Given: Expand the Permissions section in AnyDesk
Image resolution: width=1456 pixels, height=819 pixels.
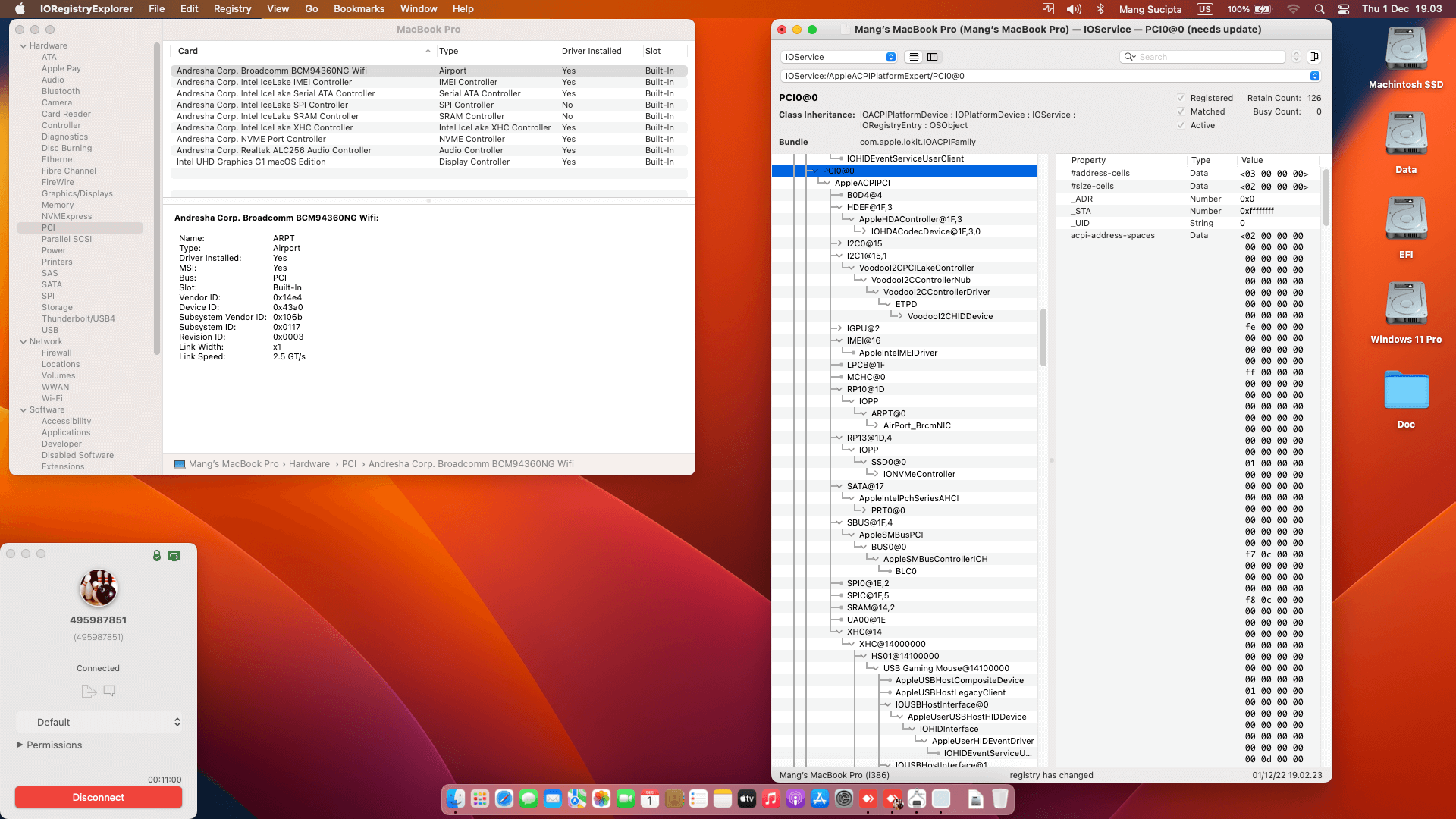Looking at the screenshot, I should 20,745.
